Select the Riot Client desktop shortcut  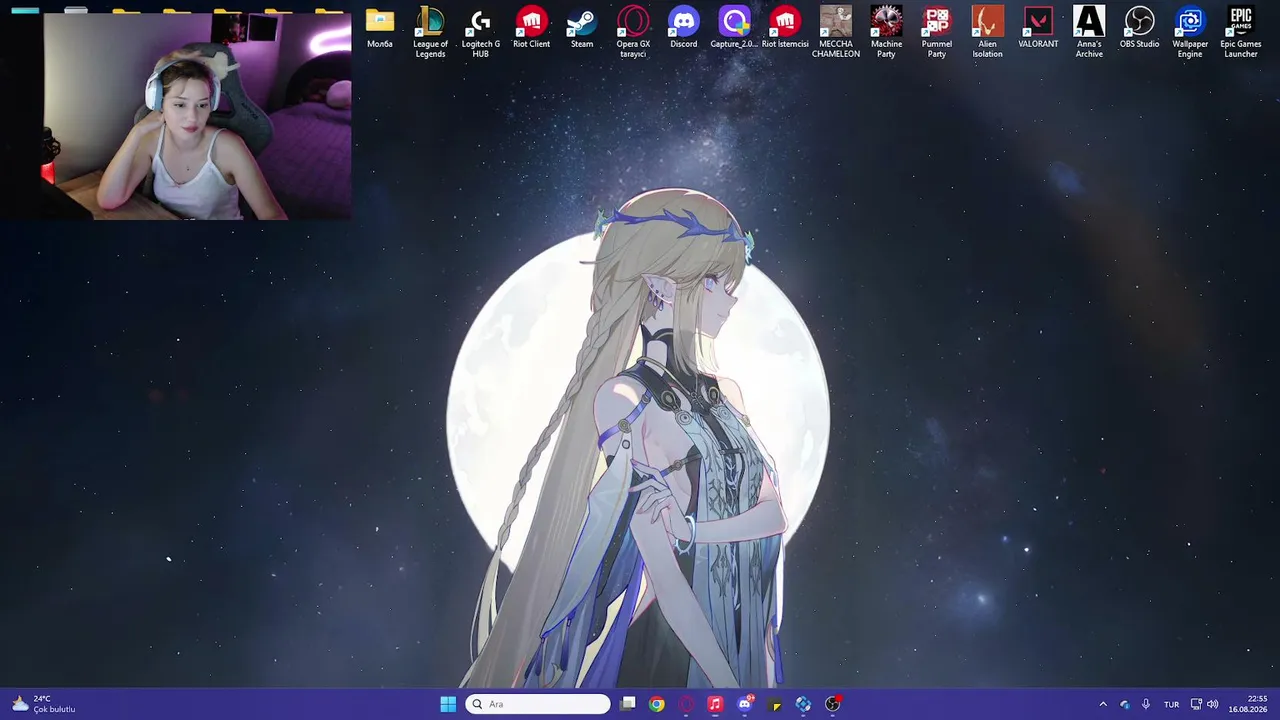coord(531,28)
